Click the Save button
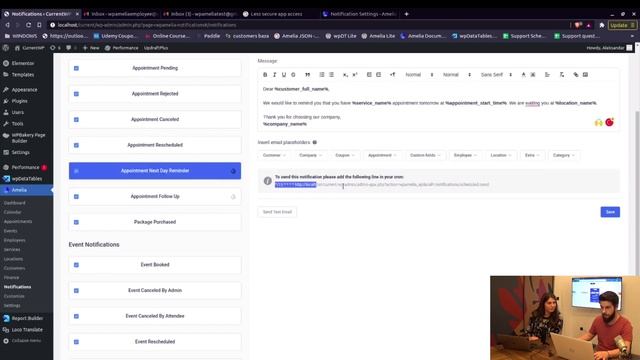This screenshot has width=640, height=360. (x=610, y=212)
